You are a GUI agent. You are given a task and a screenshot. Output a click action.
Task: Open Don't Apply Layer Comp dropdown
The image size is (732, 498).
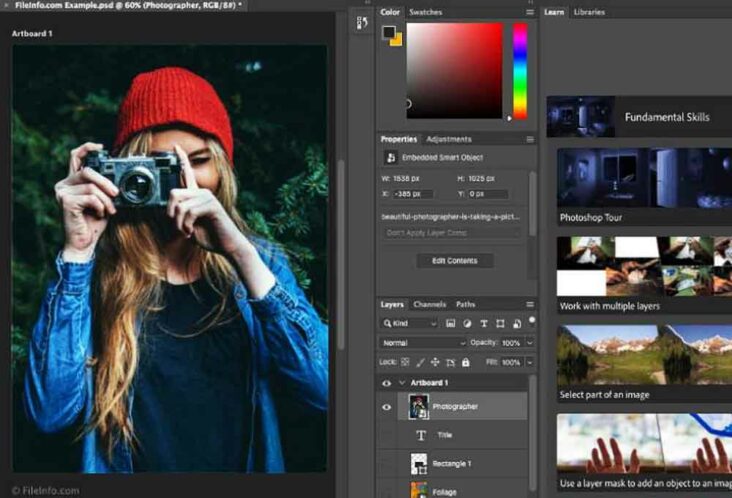point(452,233)
